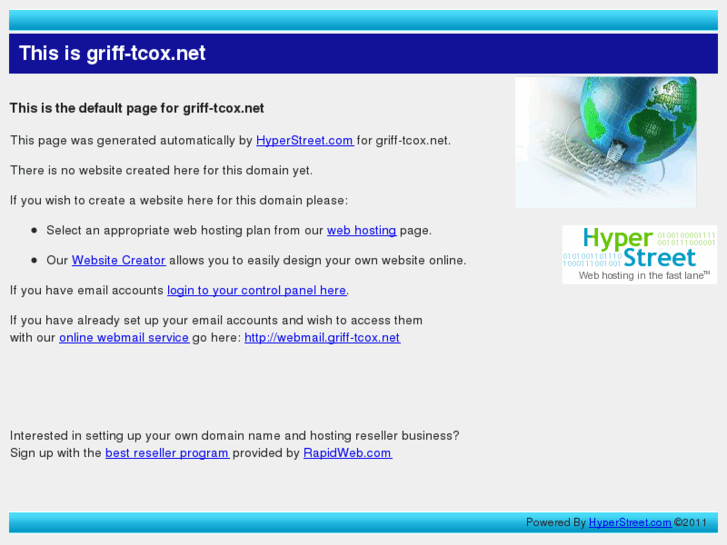Open the online webmail service link
727x545 pixels.
pyautogui.click(x=124, y=338)
